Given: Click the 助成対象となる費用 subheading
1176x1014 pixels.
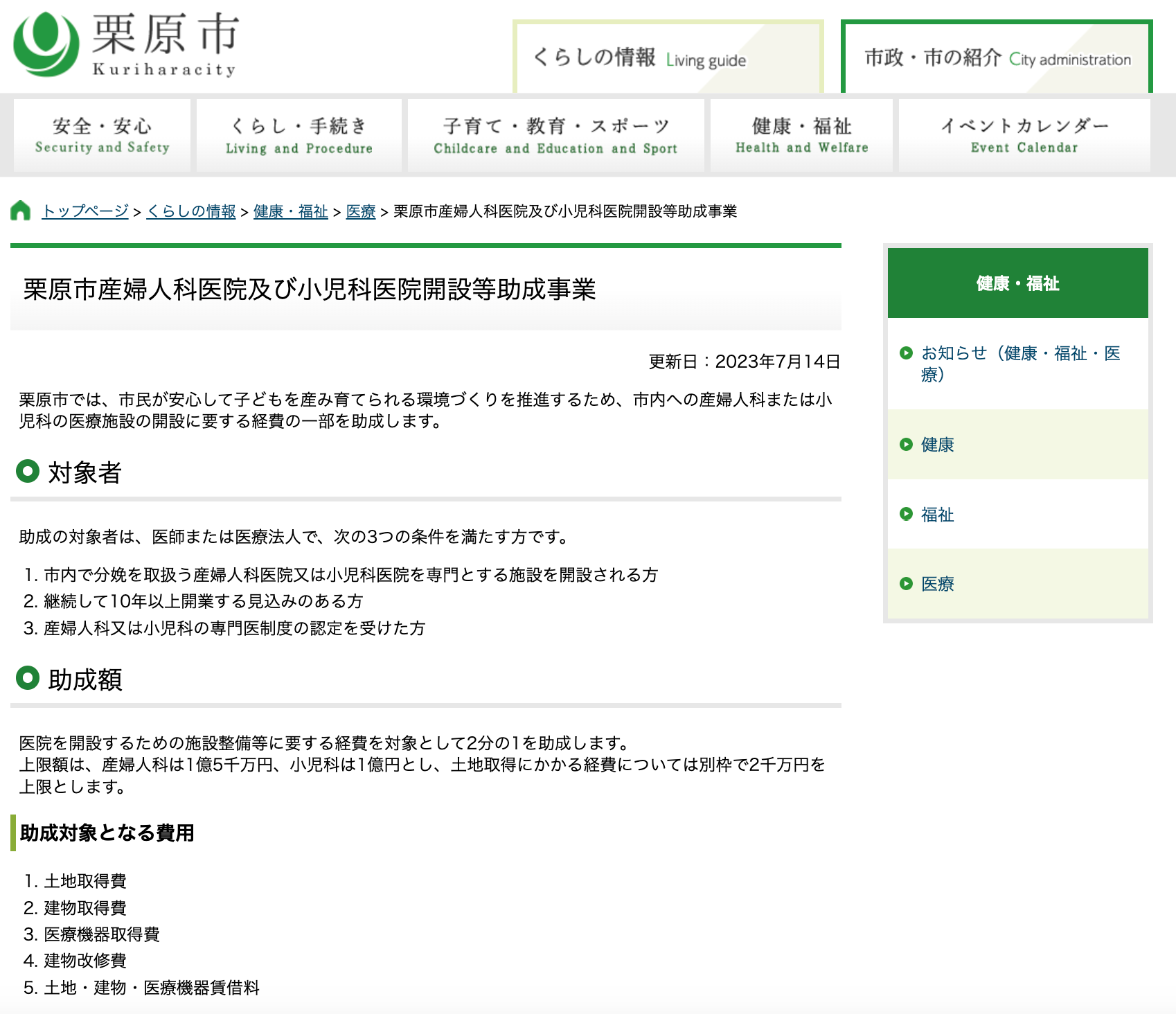Looking at the screenshot, I should tap(107, 833).
